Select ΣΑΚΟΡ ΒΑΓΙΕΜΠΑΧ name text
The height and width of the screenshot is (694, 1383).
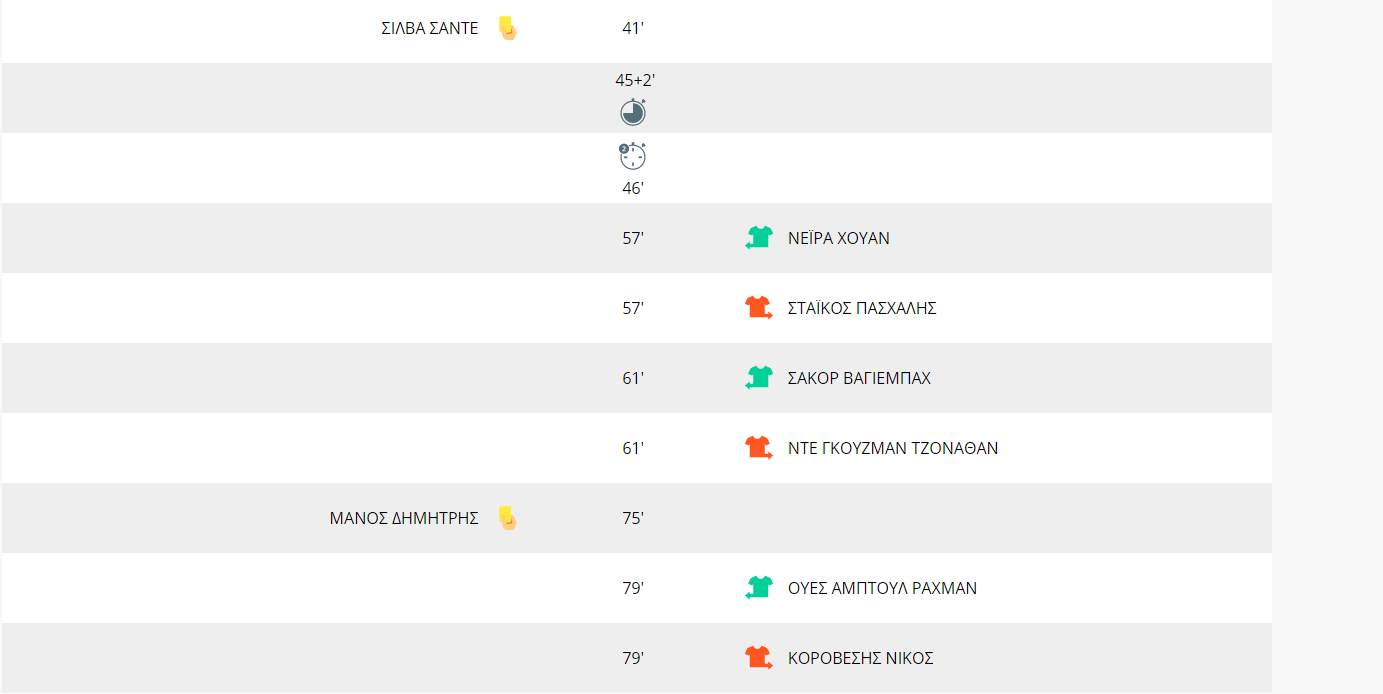coord(859,379)
